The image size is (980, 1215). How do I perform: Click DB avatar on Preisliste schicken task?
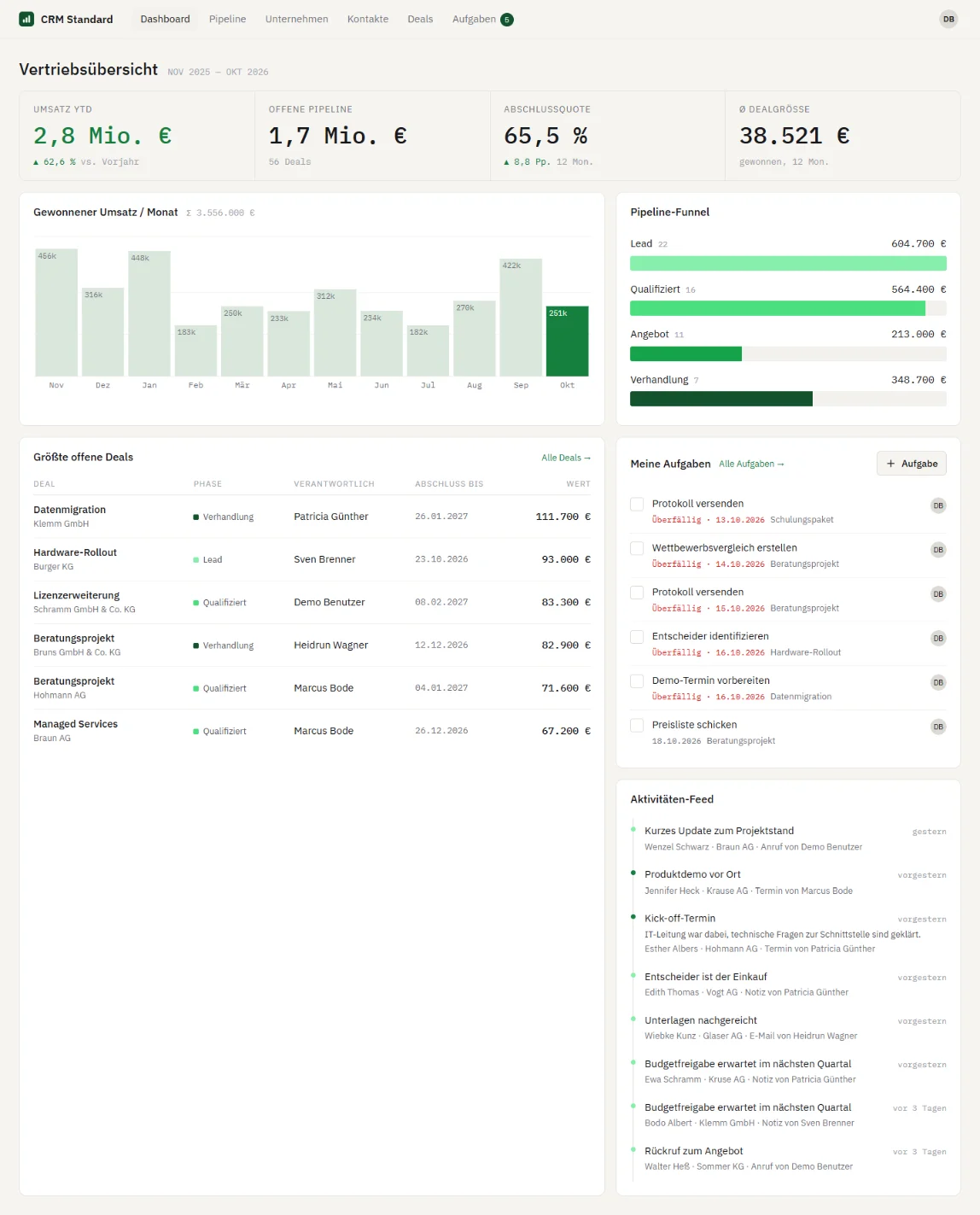pyautogui.click(x=938, y=727)
